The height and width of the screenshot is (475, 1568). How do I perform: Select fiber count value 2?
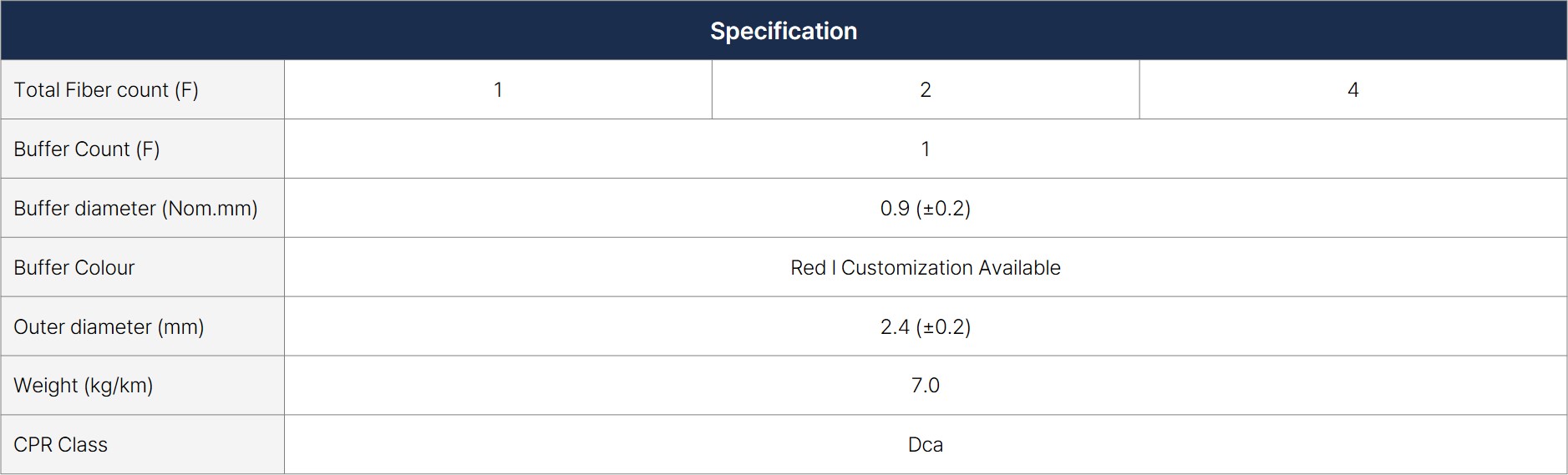[925, 90]
